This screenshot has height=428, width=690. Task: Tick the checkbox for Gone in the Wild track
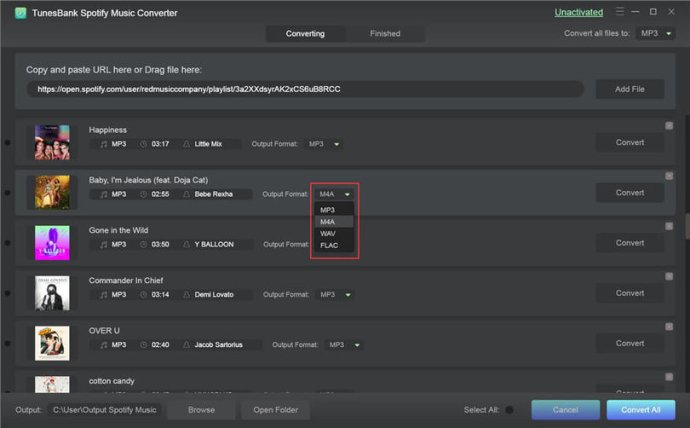click(669, 226)
